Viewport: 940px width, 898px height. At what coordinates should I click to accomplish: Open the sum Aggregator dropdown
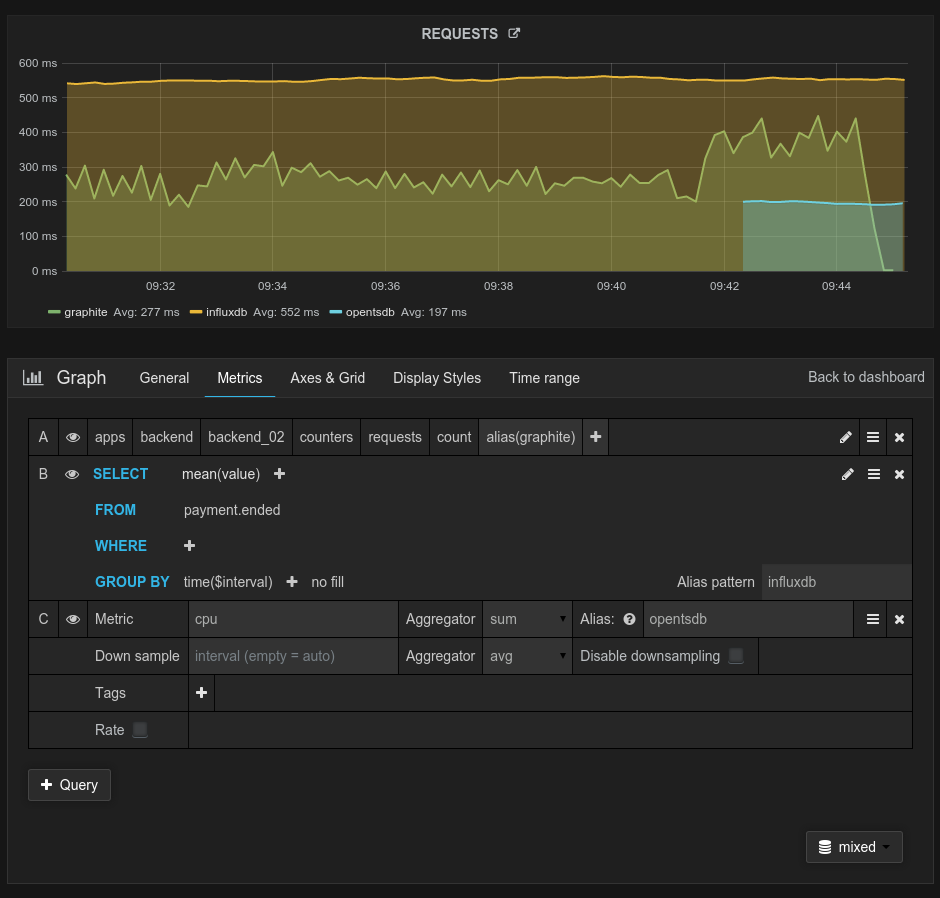527,619
